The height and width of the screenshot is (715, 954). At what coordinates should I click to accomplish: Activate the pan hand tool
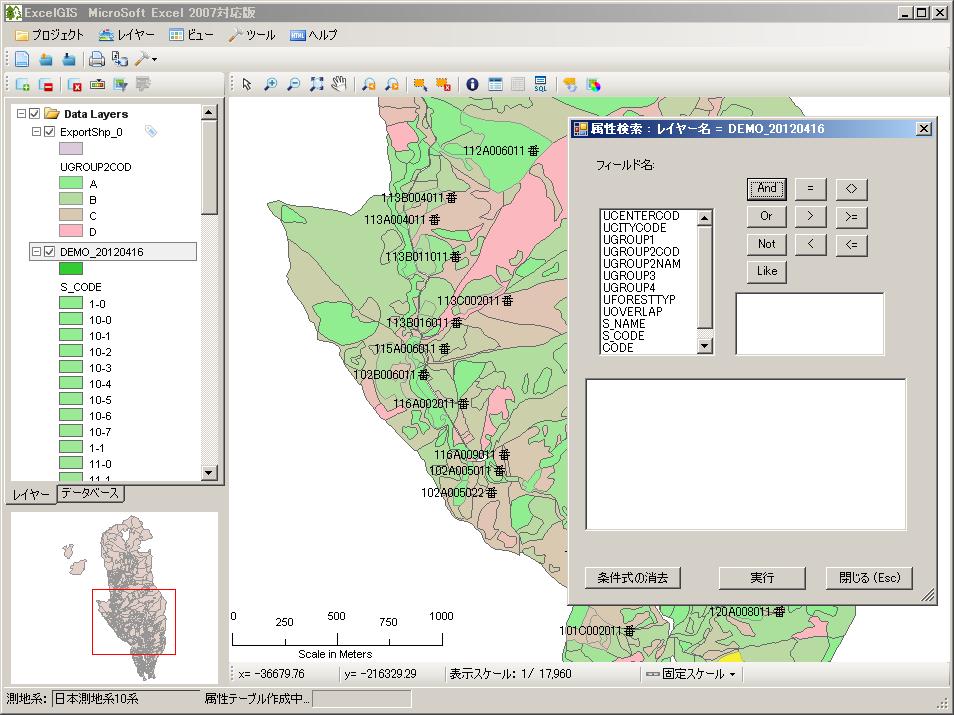click(340, 85)
